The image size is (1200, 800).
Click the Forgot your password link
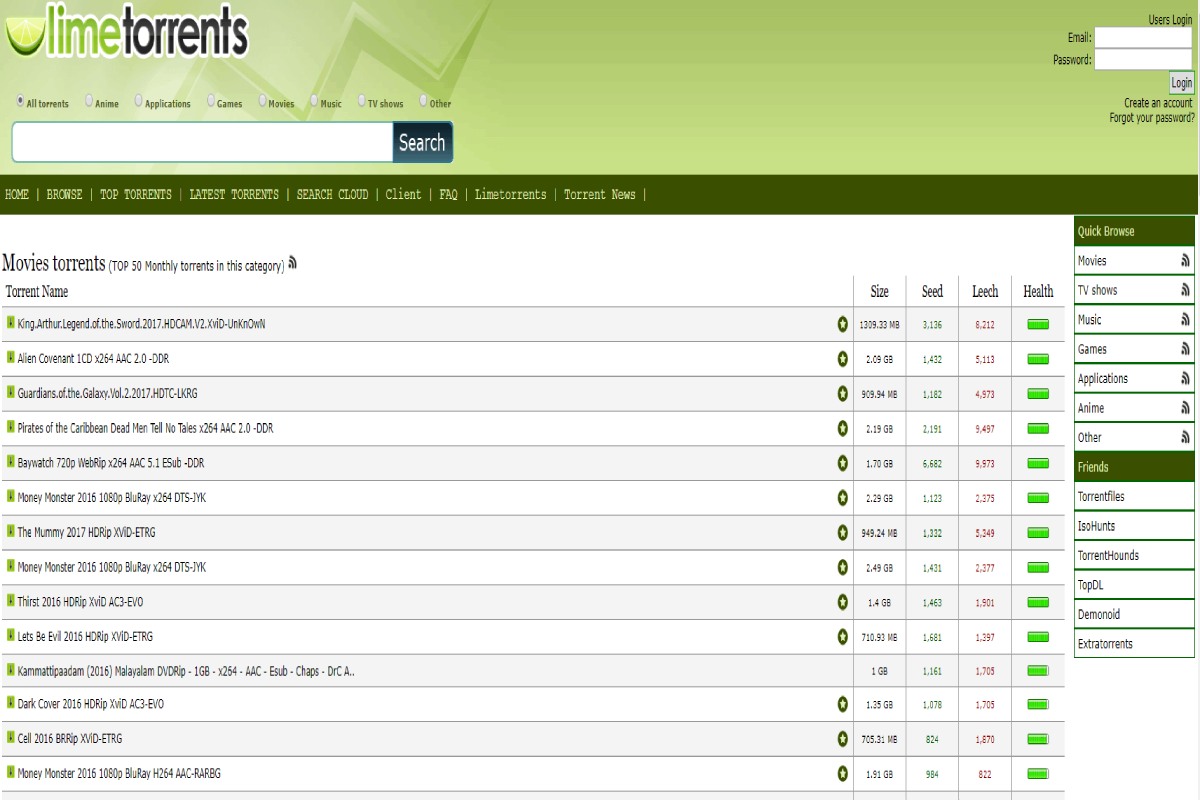click(1152, 118)
